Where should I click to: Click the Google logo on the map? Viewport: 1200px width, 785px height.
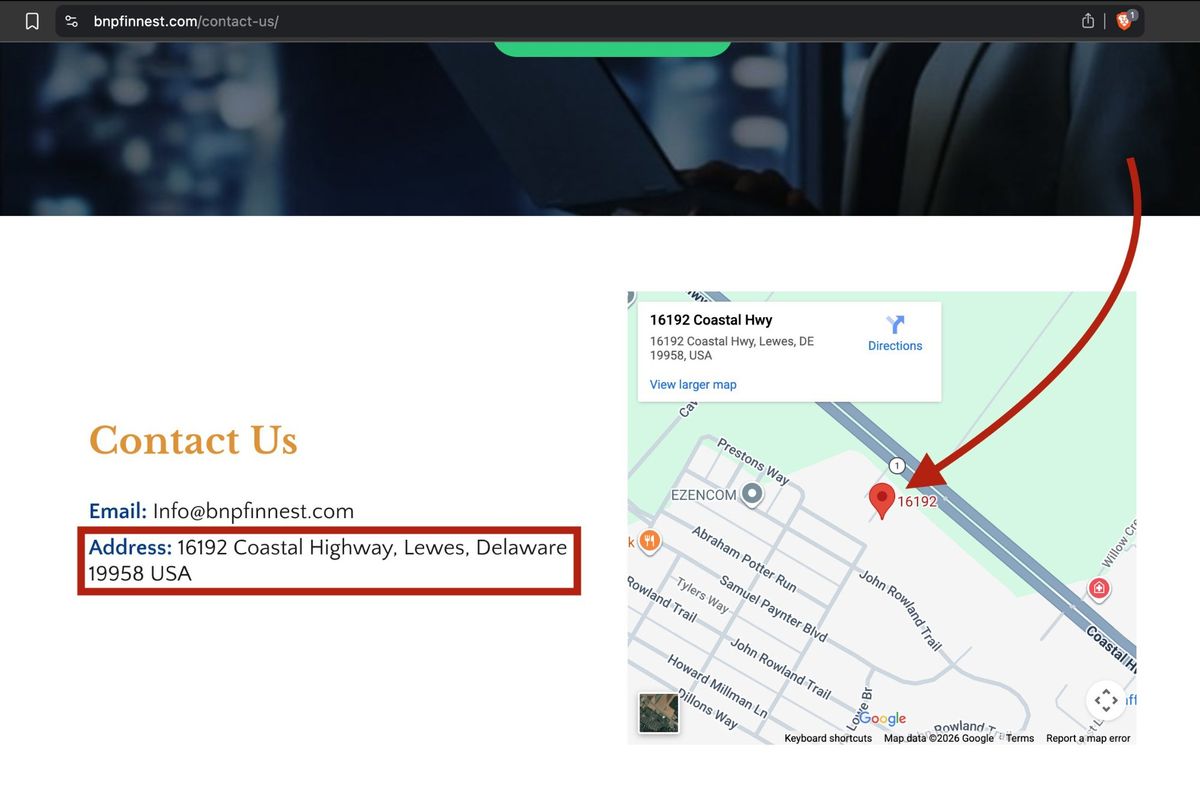[882, 719]
